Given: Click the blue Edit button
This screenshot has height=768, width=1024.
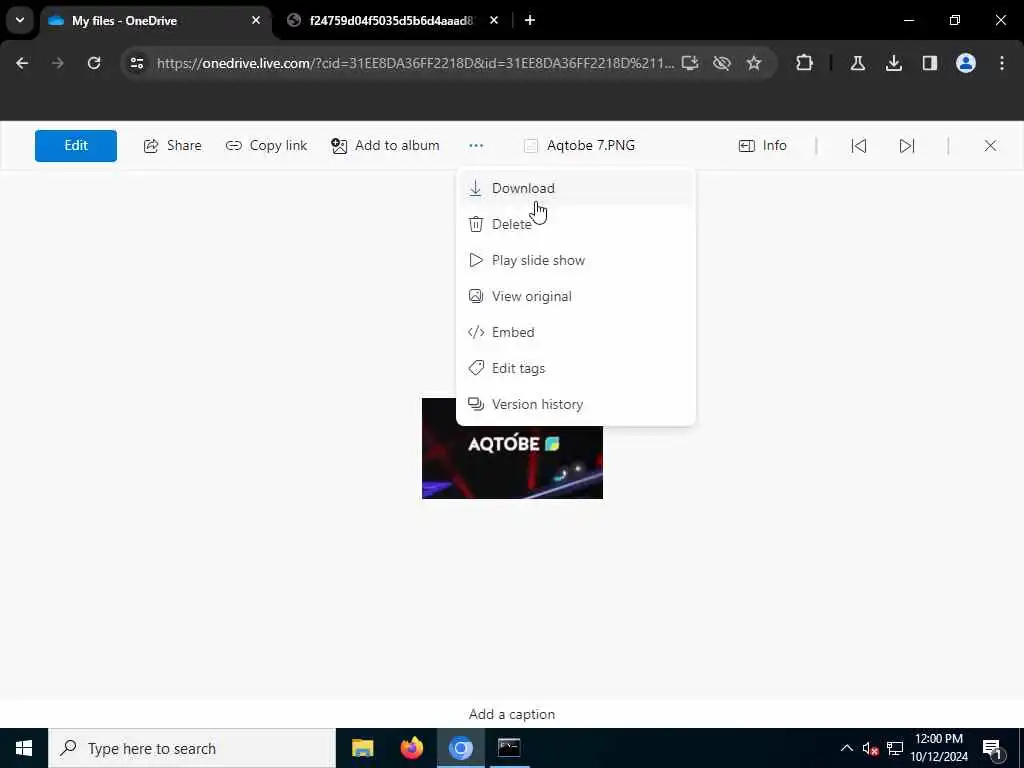Looking at the screenshot, I should point(76,146).
